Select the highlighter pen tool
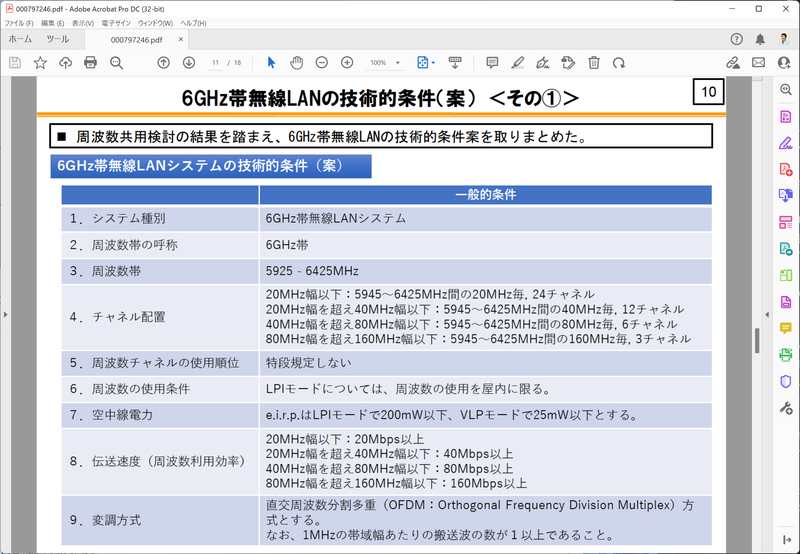Screen dimensions: 800x554 [517, 63]
